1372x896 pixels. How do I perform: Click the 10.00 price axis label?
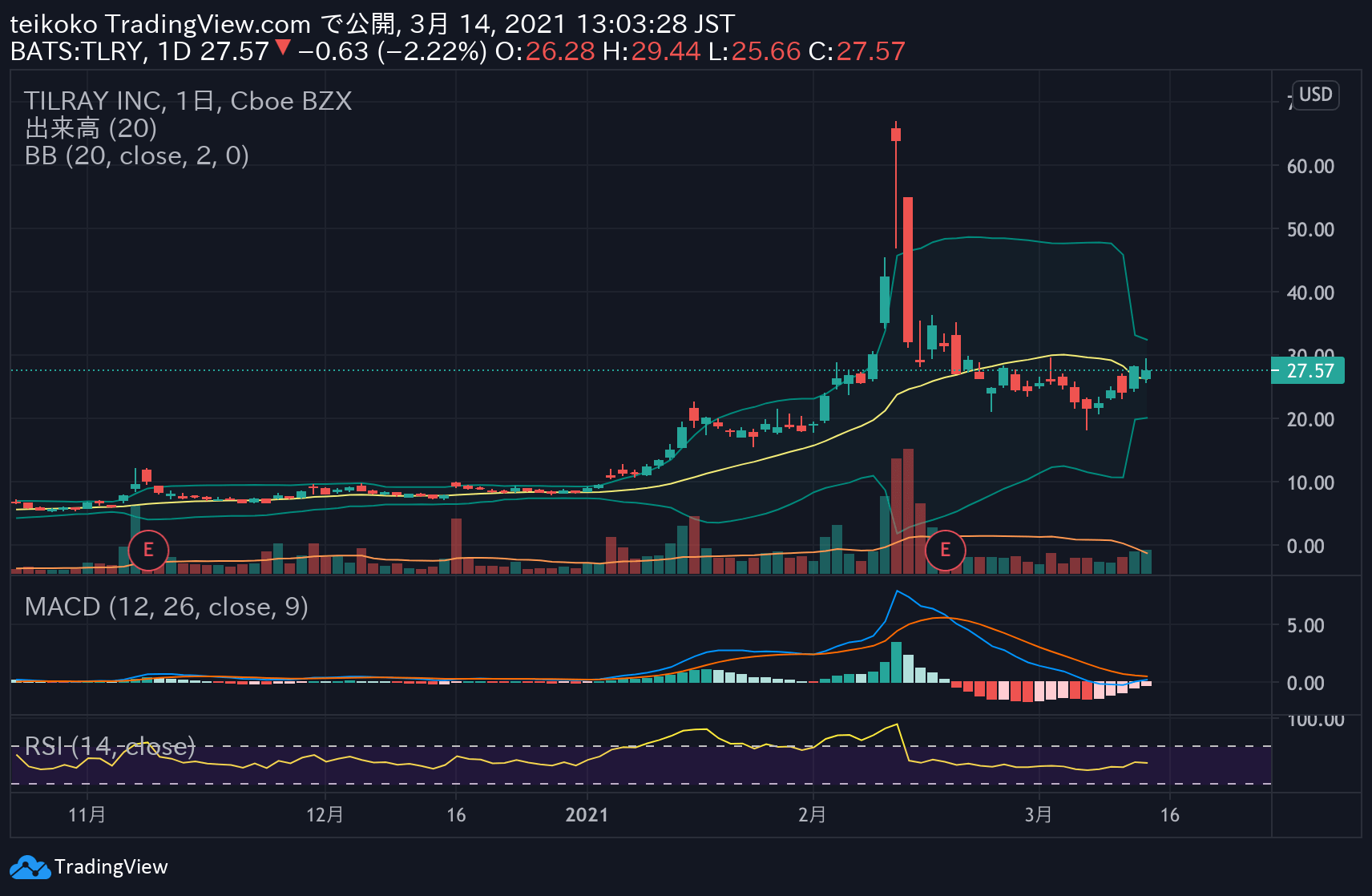1310,483
